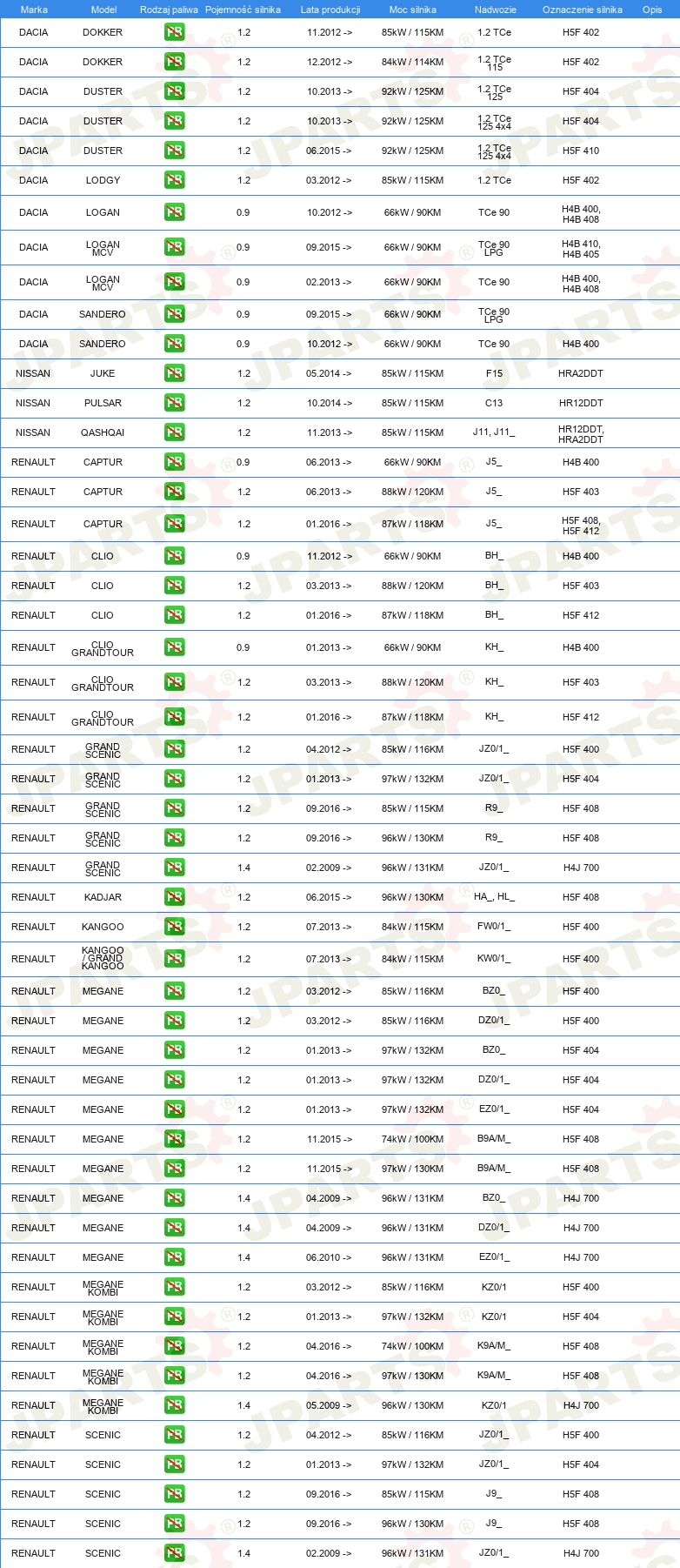
Task: Select the QASHQAI model cell
Action: click(103, 432)
